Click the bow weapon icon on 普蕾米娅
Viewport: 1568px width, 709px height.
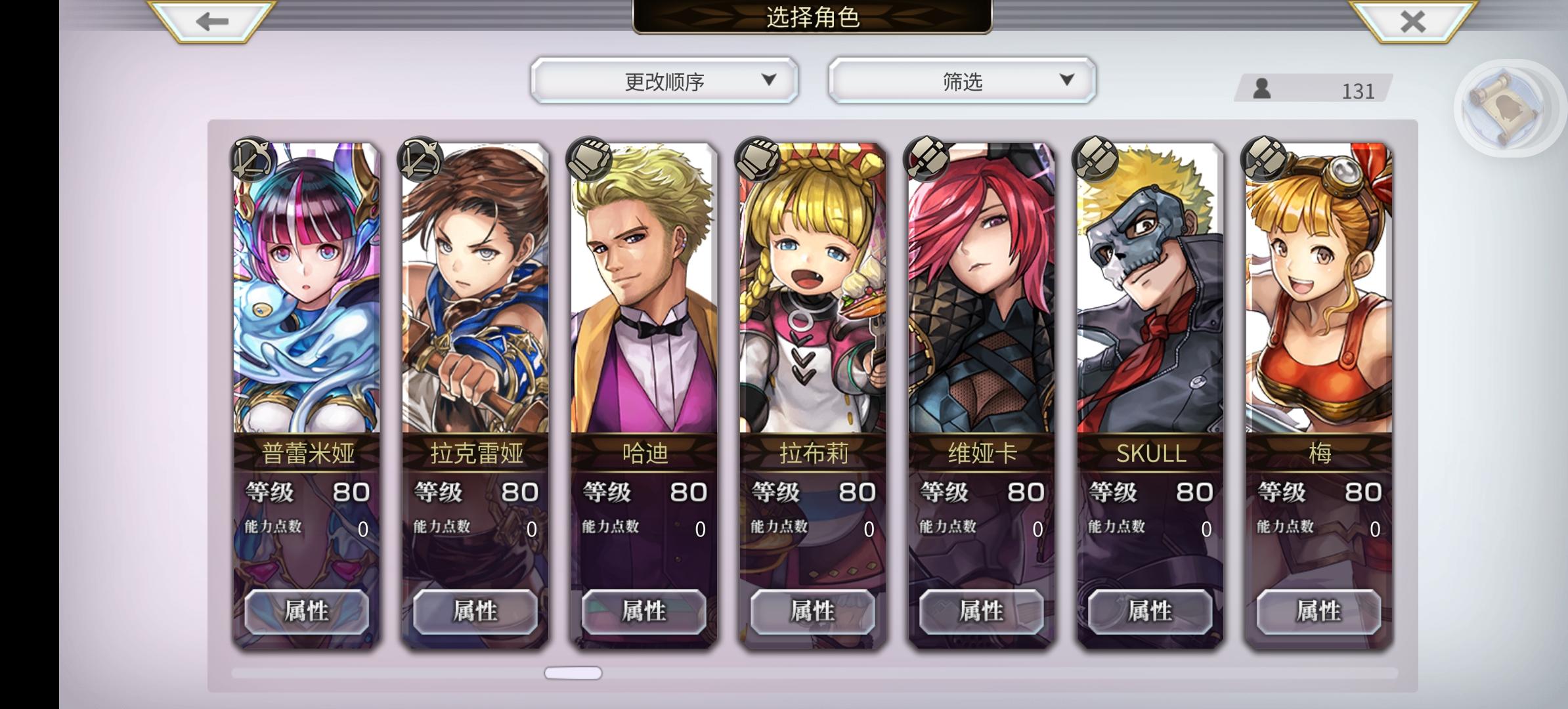click(251, 159)
